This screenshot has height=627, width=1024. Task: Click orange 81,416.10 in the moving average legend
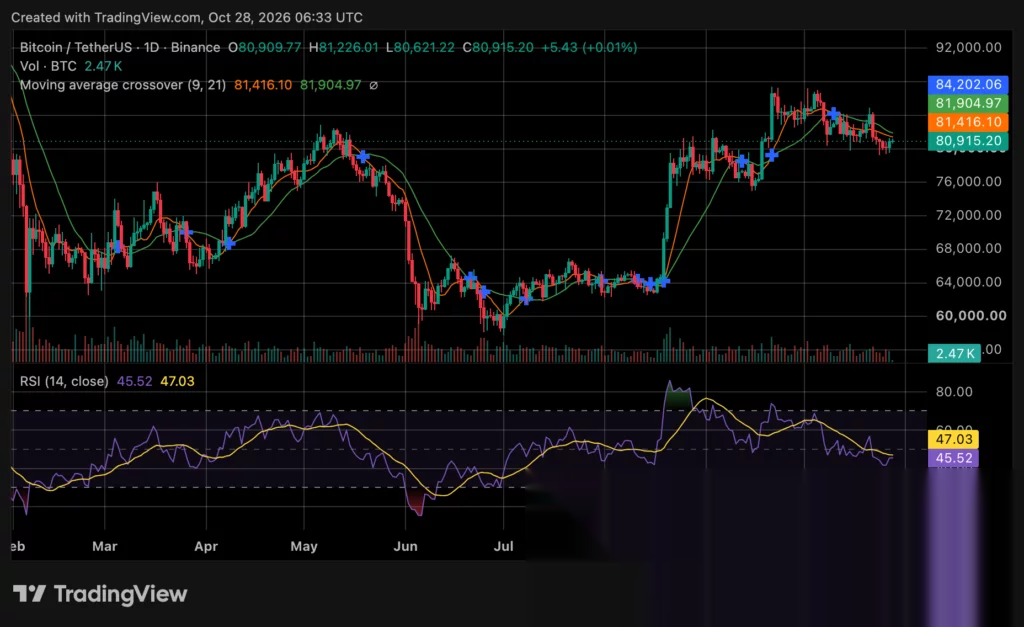tap(263, 85)
